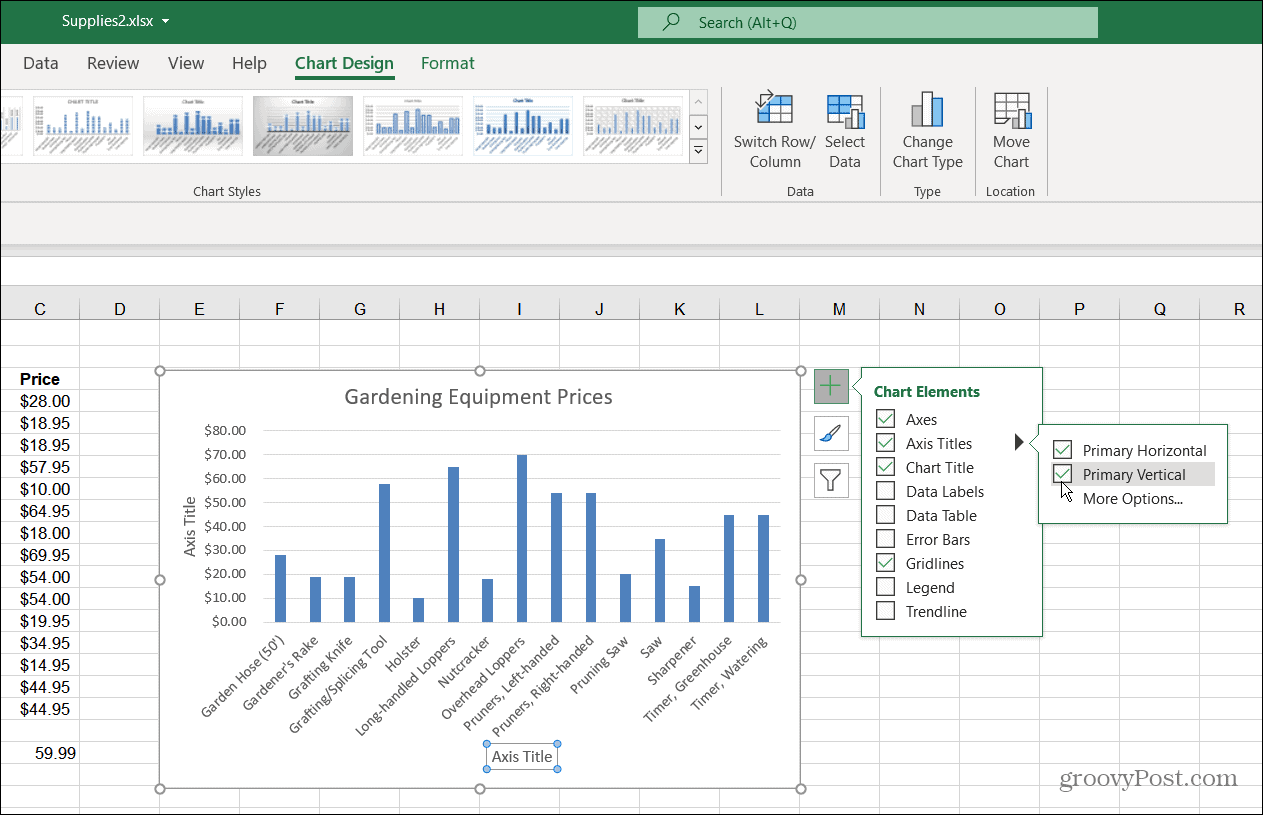This screenshot has height=815, width=1263.
Task: Select the vertical Axis Title label
Action: 190,526
